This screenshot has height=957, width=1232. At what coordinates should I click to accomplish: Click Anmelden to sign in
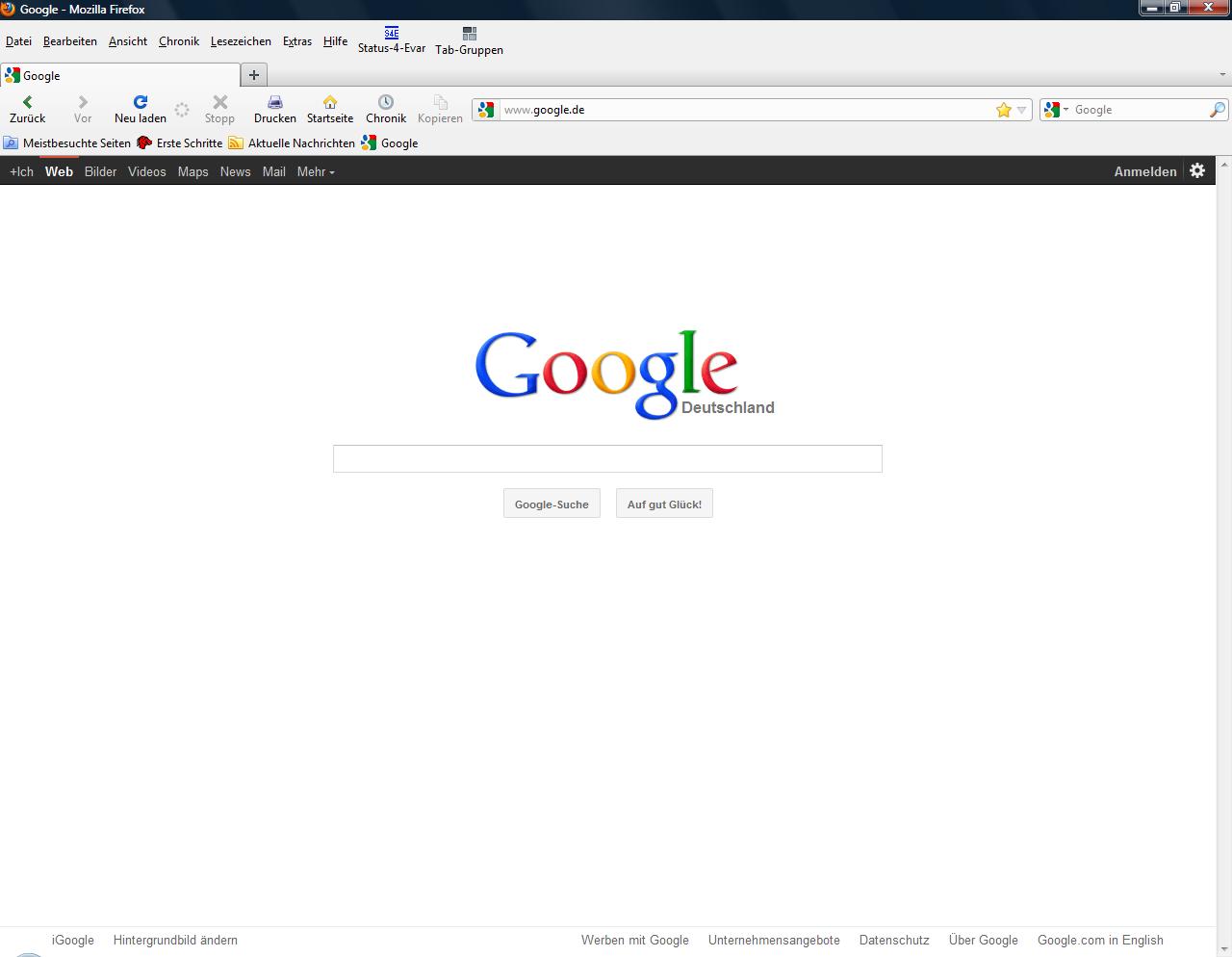tap(1145, 171)
